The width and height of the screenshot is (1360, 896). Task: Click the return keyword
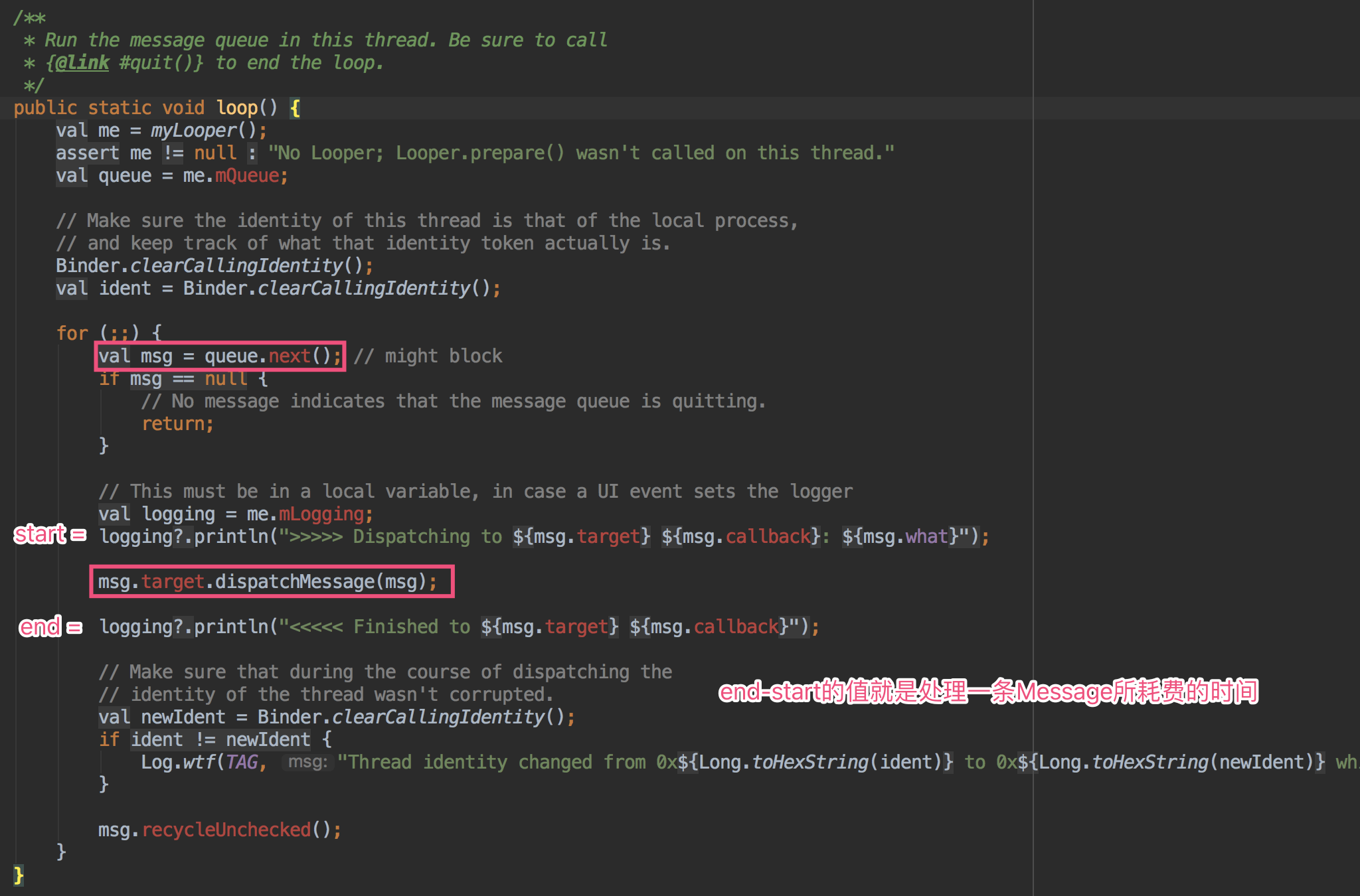click(174, 424)
